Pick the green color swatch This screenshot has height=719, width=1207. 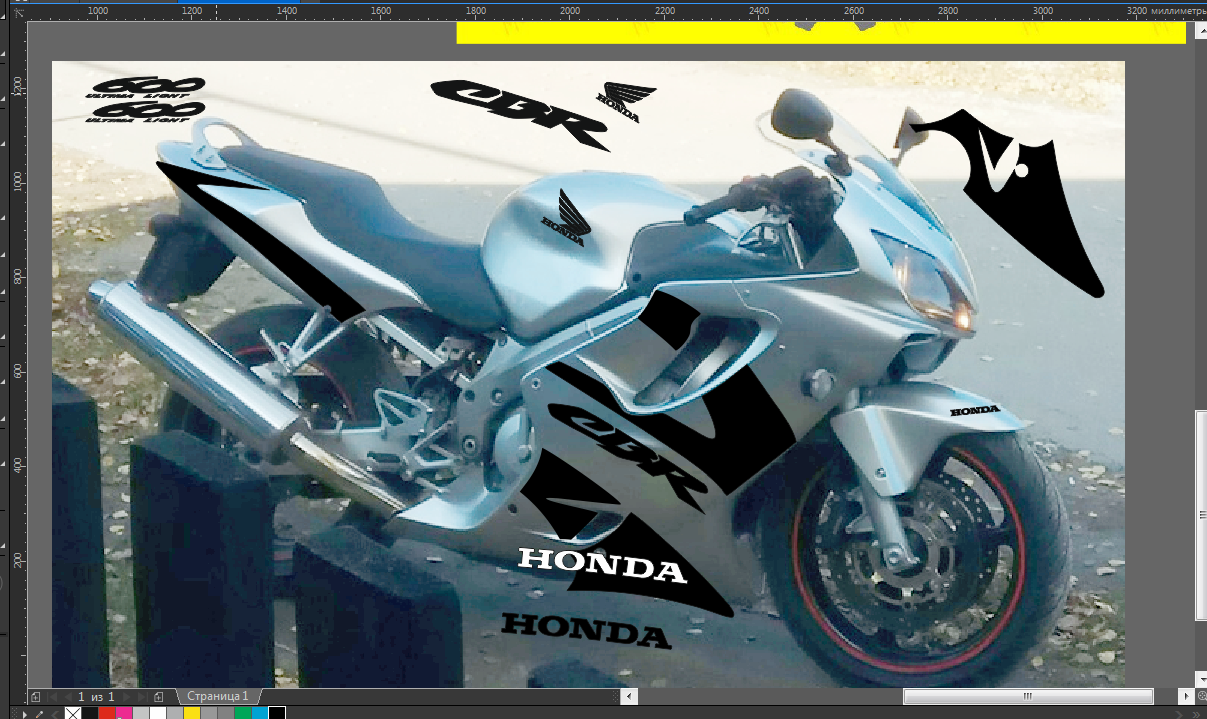(x=243, y=713)
